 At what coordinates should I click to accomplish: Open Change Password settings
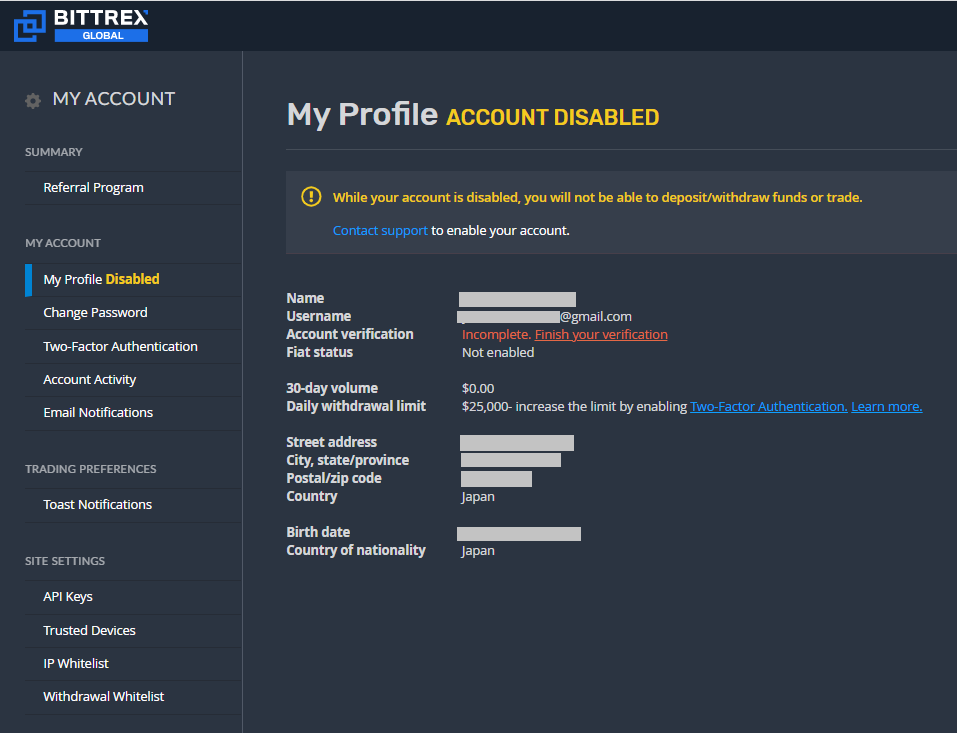(x=95, y=313)
